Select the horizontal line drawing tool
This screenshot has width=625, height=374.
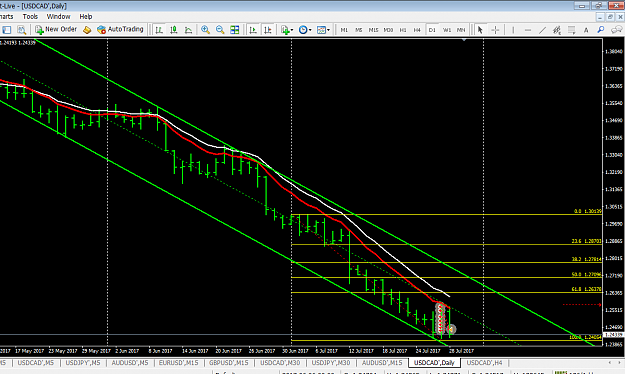click(528, 30)
